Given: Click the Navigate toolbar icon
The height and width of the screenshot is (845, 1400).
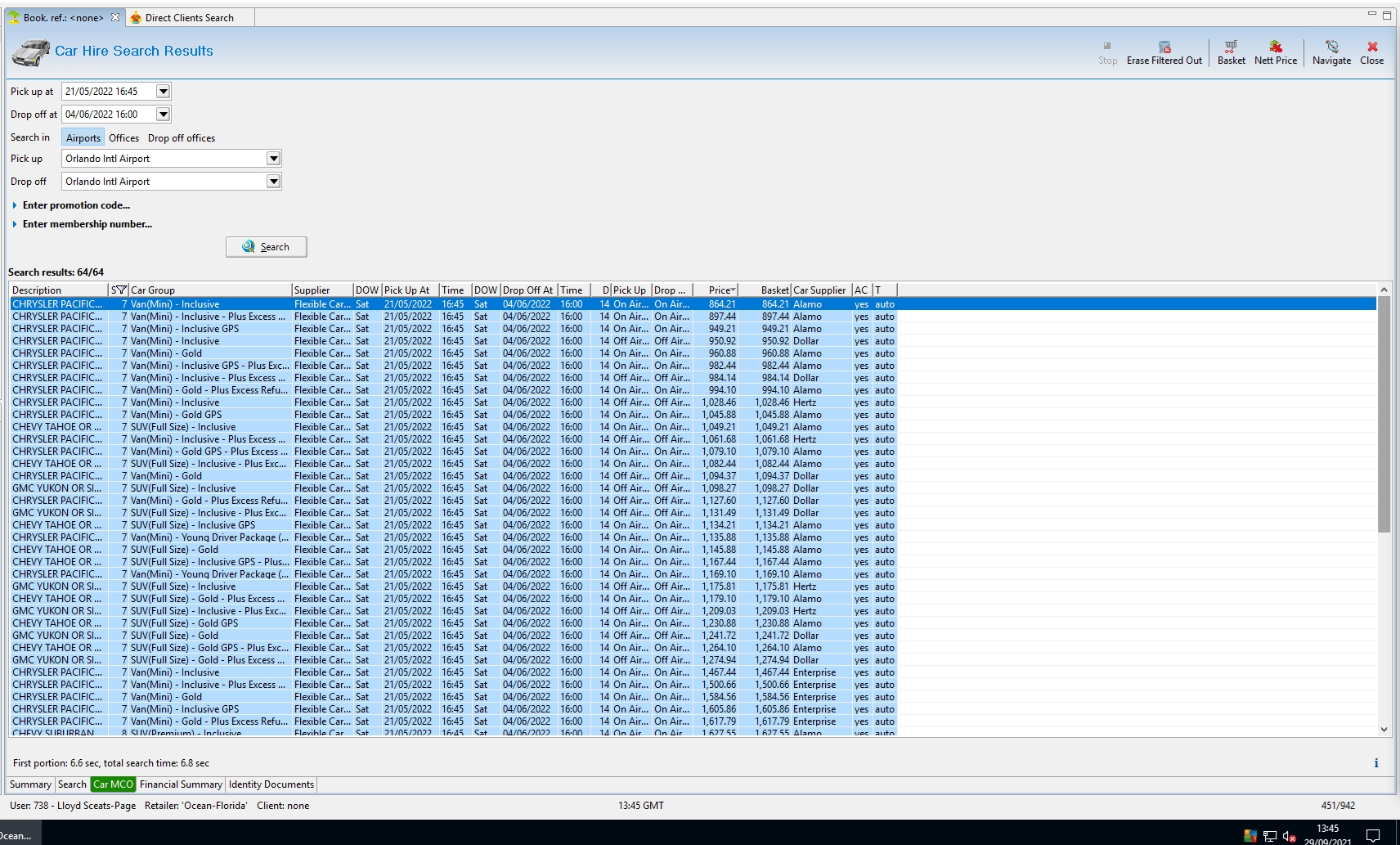Looking at the screenshot, I should pos(1331,53).
